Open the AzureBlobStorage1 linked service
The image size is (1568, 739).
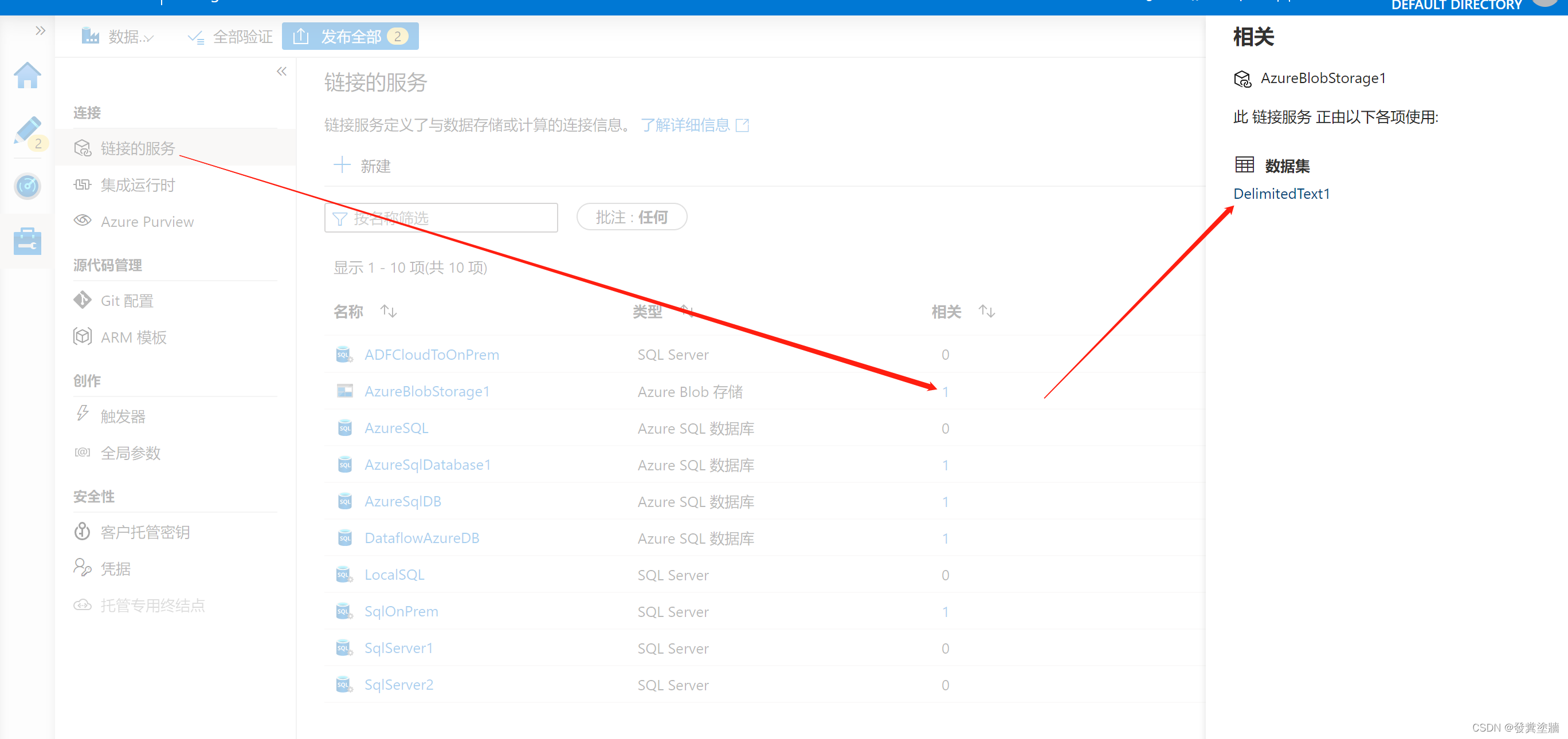pos(427,392)
